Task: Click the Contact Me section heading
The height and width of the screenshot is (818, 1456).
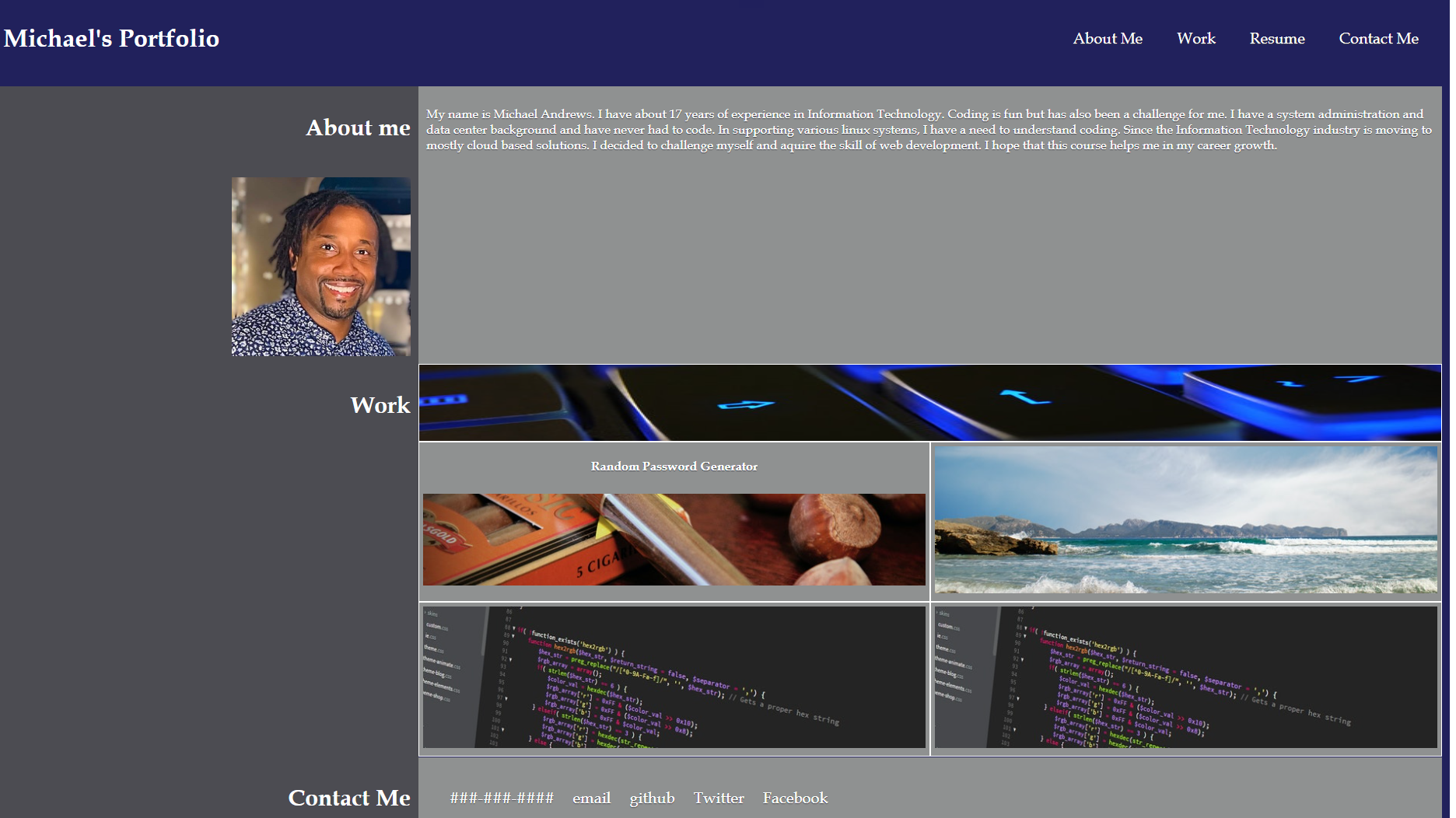Action: click(x=348, y=797)
